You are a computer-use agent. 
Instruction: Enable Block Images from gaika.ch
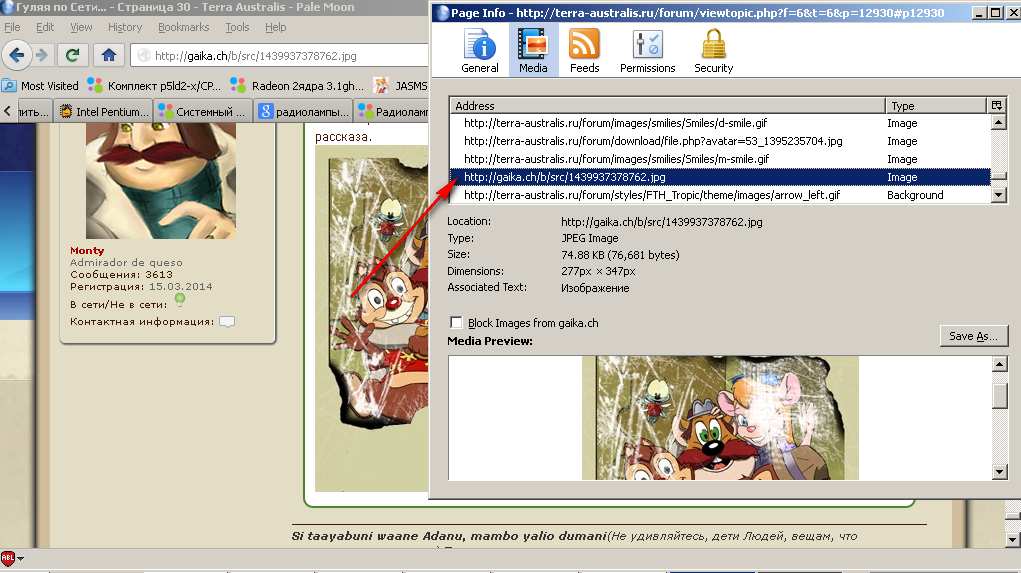pyautogui.click(x=456, y=322)
